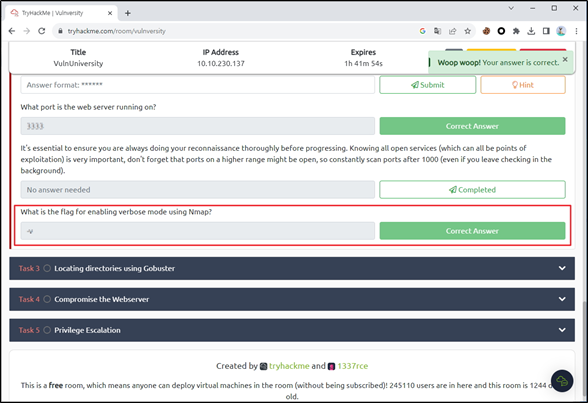Click the machine IP address 10.10.230.137
The image size is (588, 403).
pyautogui.click(x=221, y=63)
